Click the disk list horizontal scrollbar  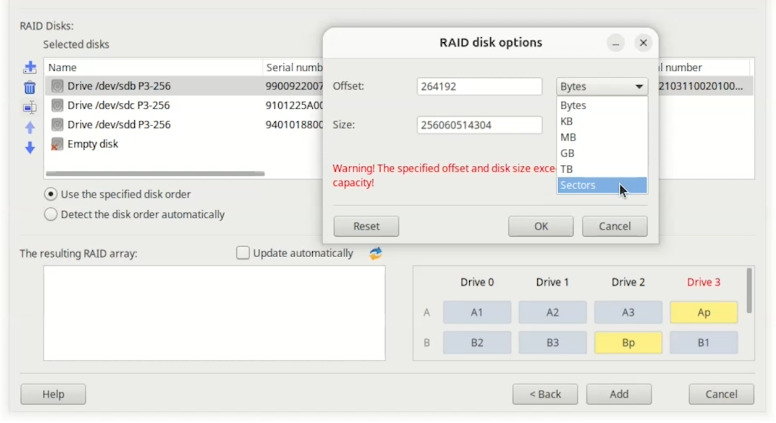point(155,174)
